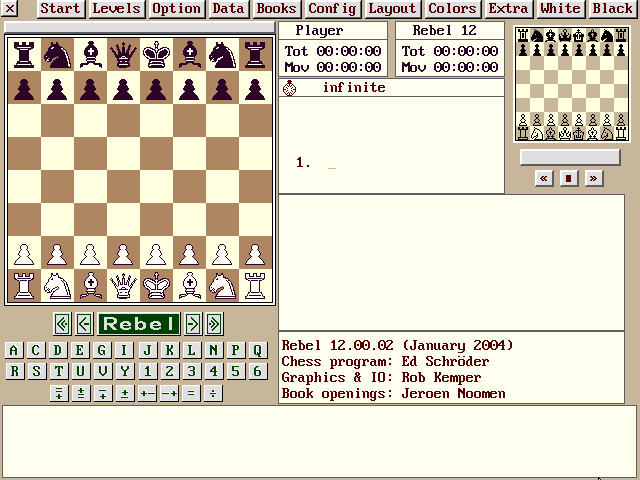The width and height of the screenshot is (640, 480).
Task: Click the A letter key button
Action: [x=14, y=350]
